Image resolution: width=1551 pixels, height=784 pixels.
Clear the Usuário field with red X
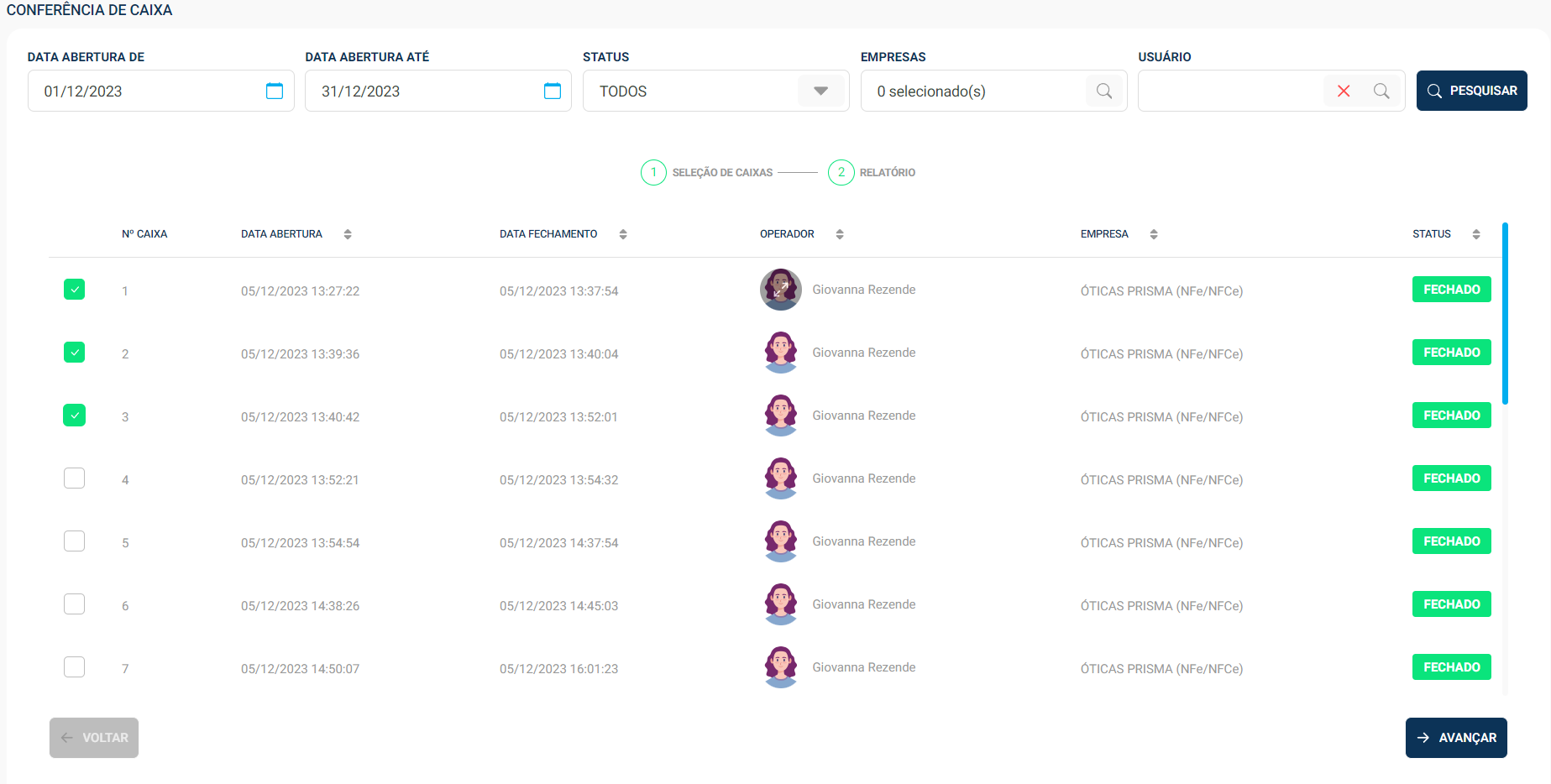pos(1344,91)
